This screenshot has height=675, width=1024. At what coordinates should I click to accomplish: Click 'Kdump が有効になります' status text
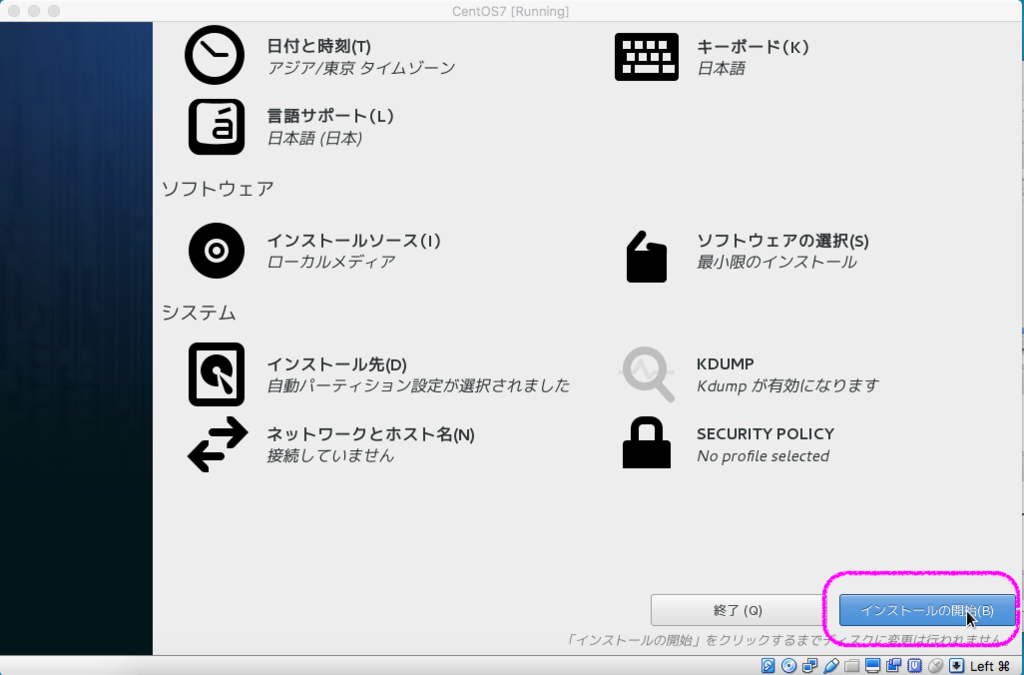[x=788, y=386]
